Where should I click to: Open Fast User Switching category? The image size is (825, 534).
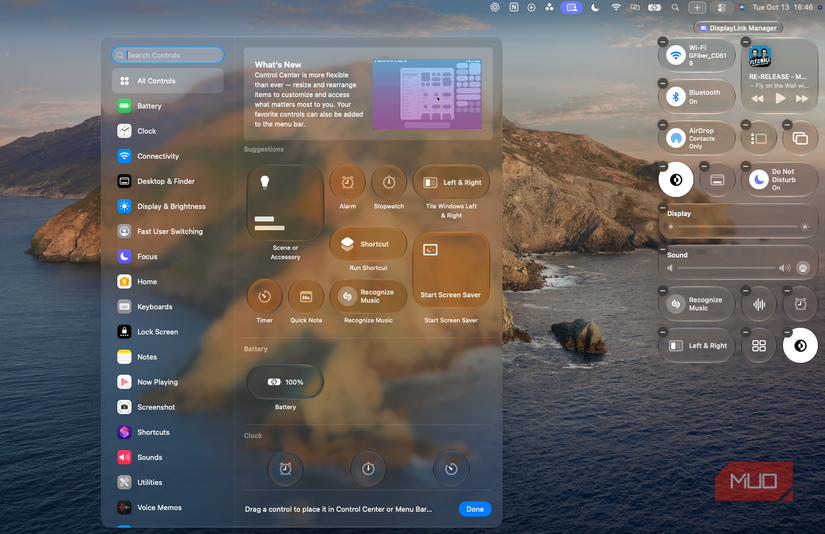coord(167,231)
